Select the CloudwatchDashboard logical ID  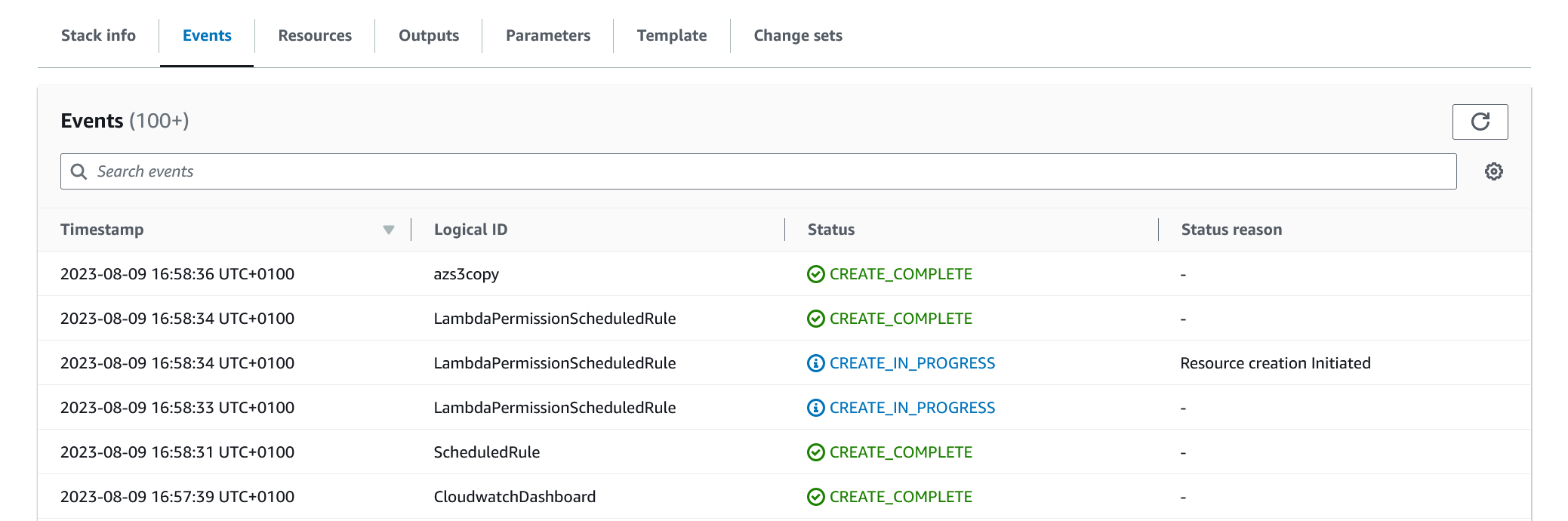(515, 497)
